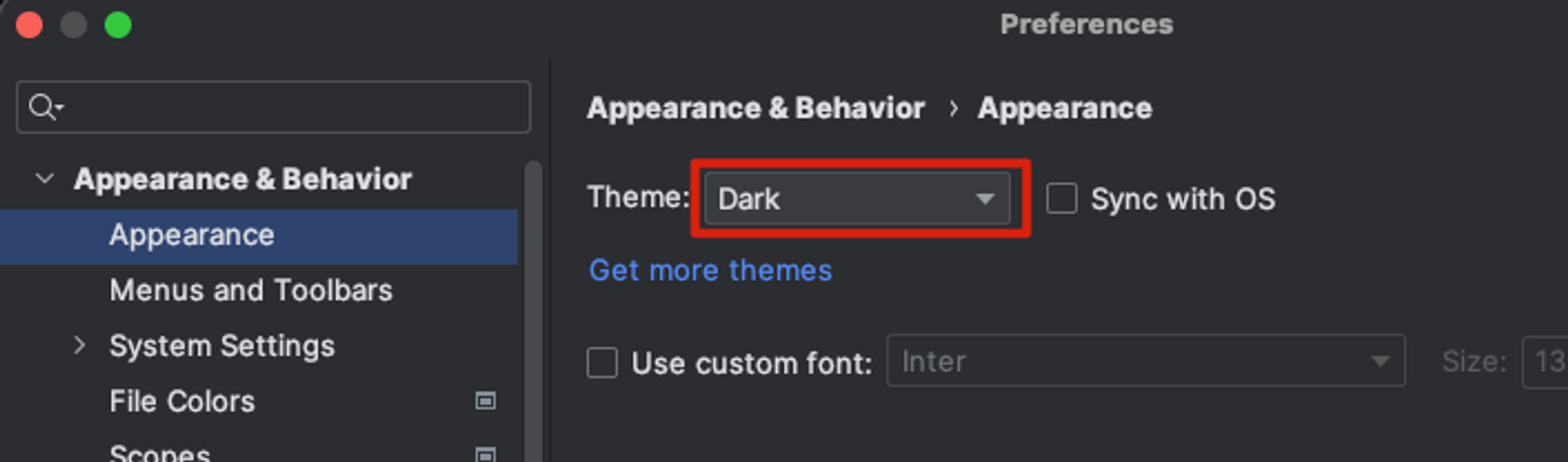The image size is (1568, 462).
Task: Open the Theme combo box showing Dark
Action: (x=857, y=198)
